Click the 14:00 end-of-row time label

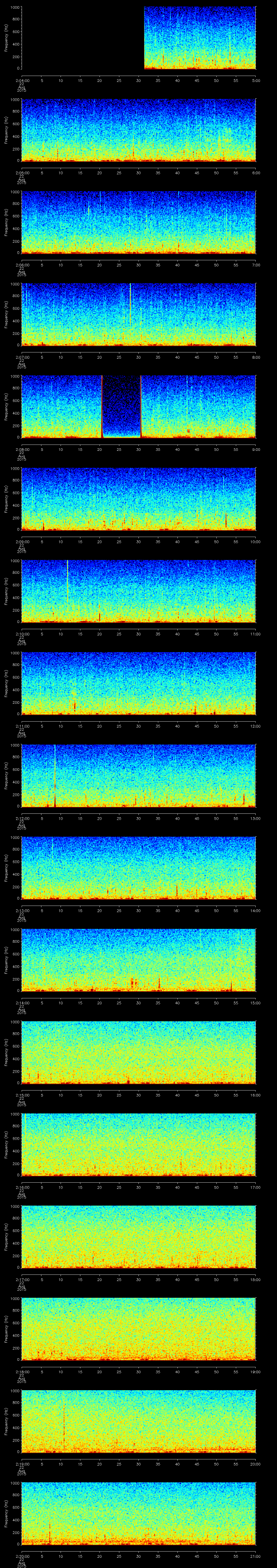click(256, 910)
